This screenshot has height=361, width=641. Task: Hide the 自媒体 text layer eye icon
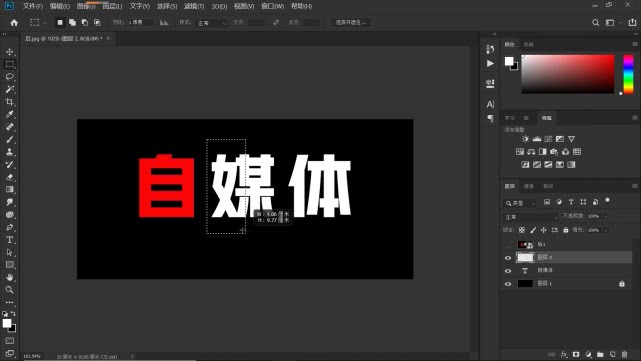pyautogui.click(x=508, y=271)
